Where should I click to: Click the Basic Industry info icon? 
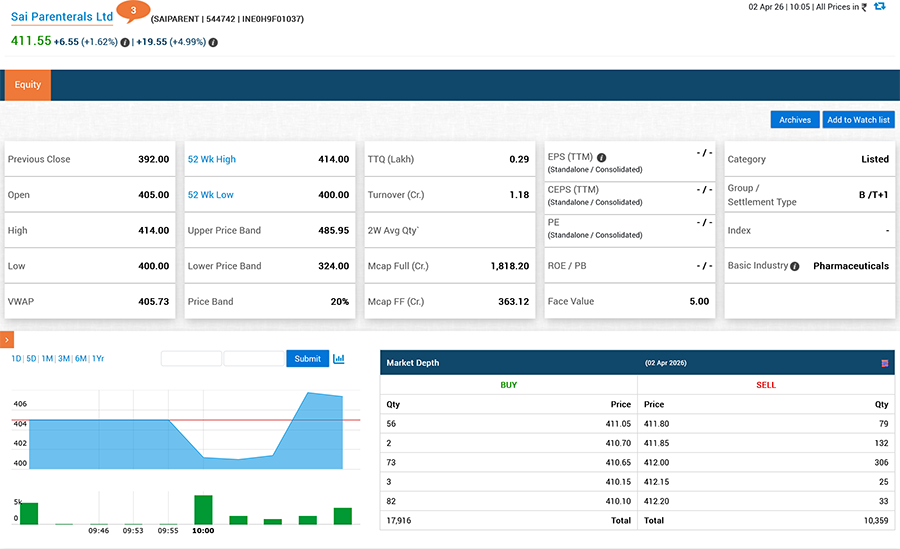pyautogui.click(x=795, y=266)
